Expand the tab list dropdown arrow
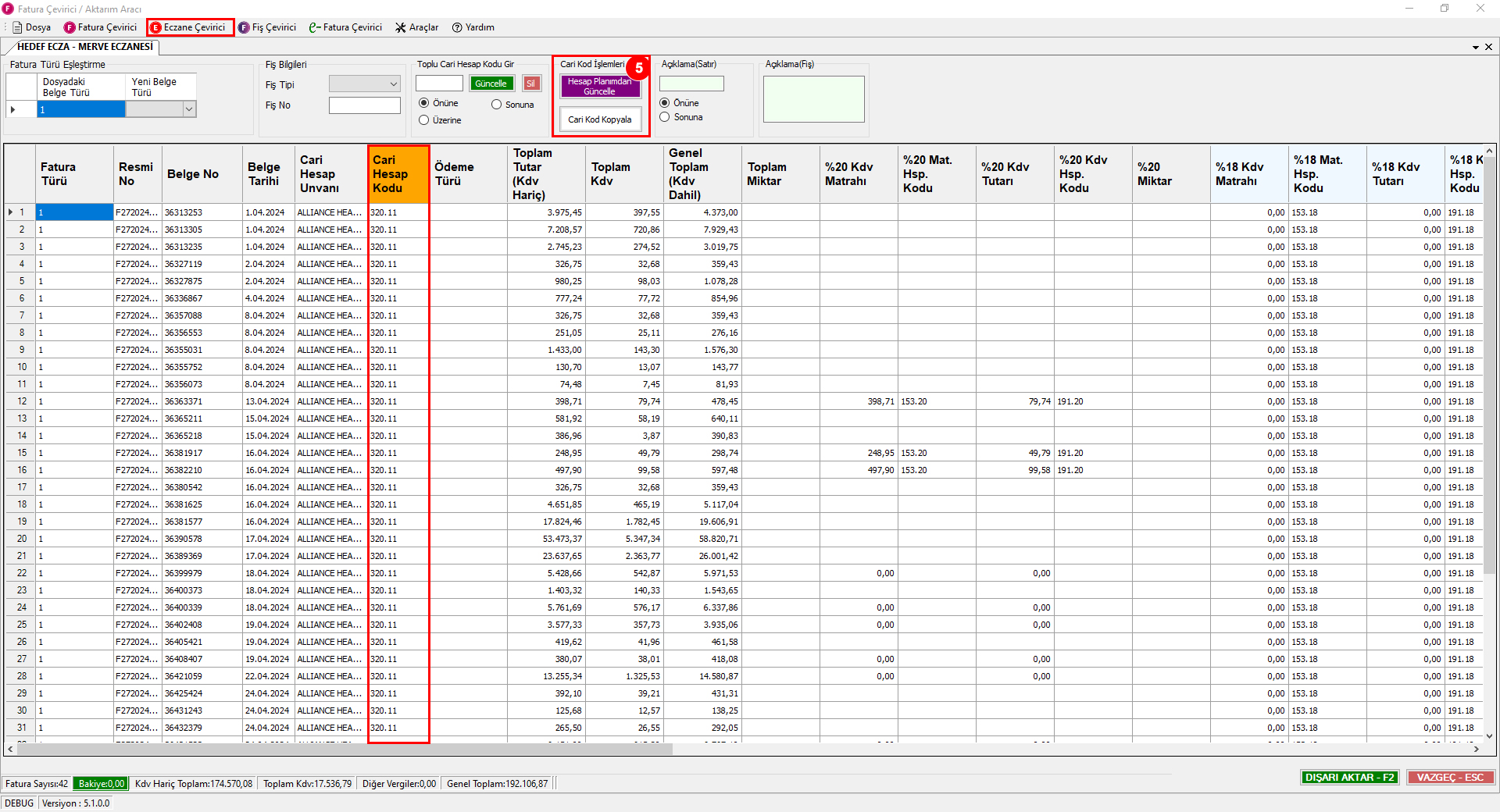The height and width of the screenshot is (812, 1500). pyautogui.click(x=1476, y=47)
